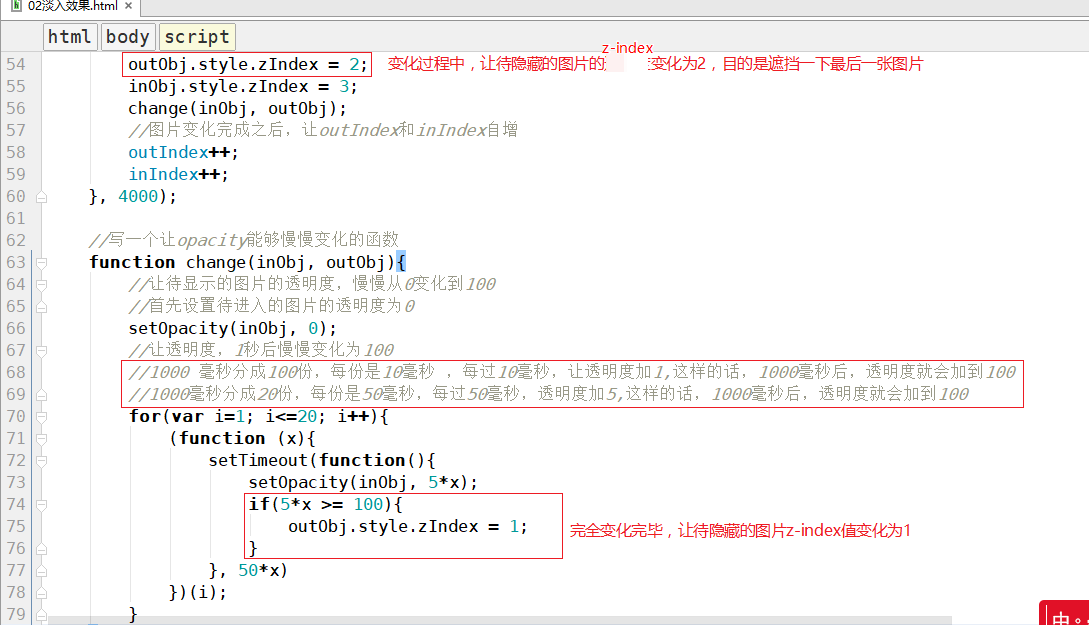Click line number 66 in the gutter

pos(16,329)
